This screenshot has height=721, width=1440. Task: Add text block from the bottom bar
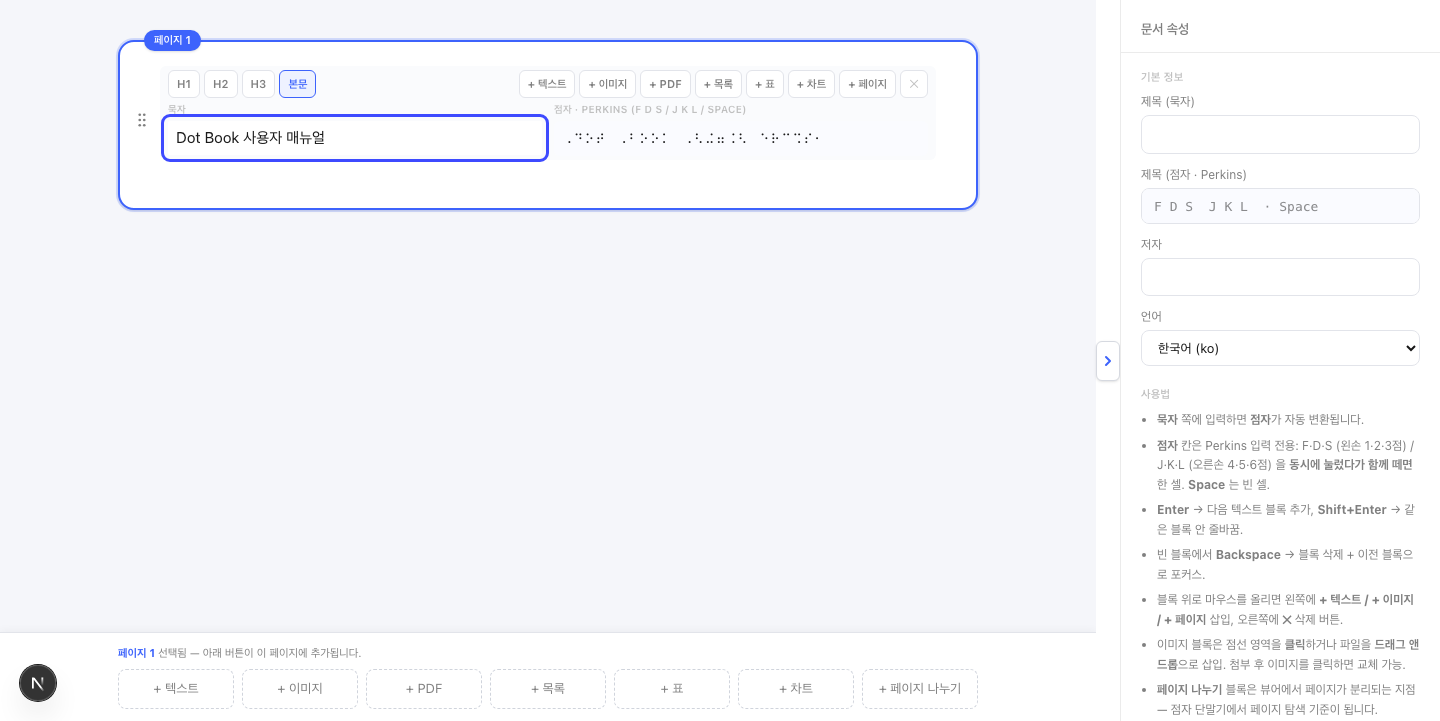pyautogui.click(x=176, y=689)
